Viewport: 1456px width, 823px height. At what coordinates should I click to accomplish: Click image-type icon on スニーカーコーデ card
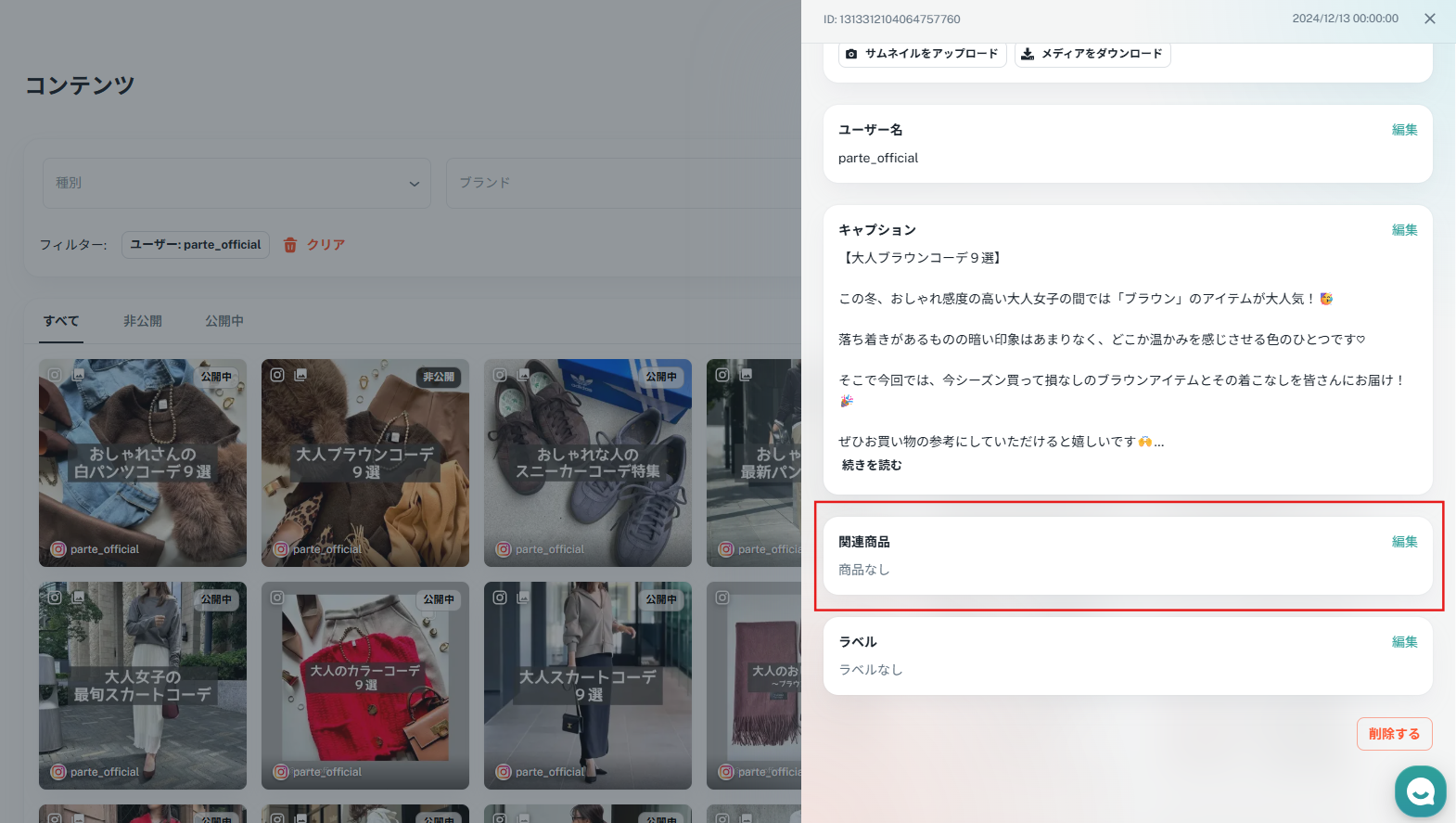tap(523, 375)
